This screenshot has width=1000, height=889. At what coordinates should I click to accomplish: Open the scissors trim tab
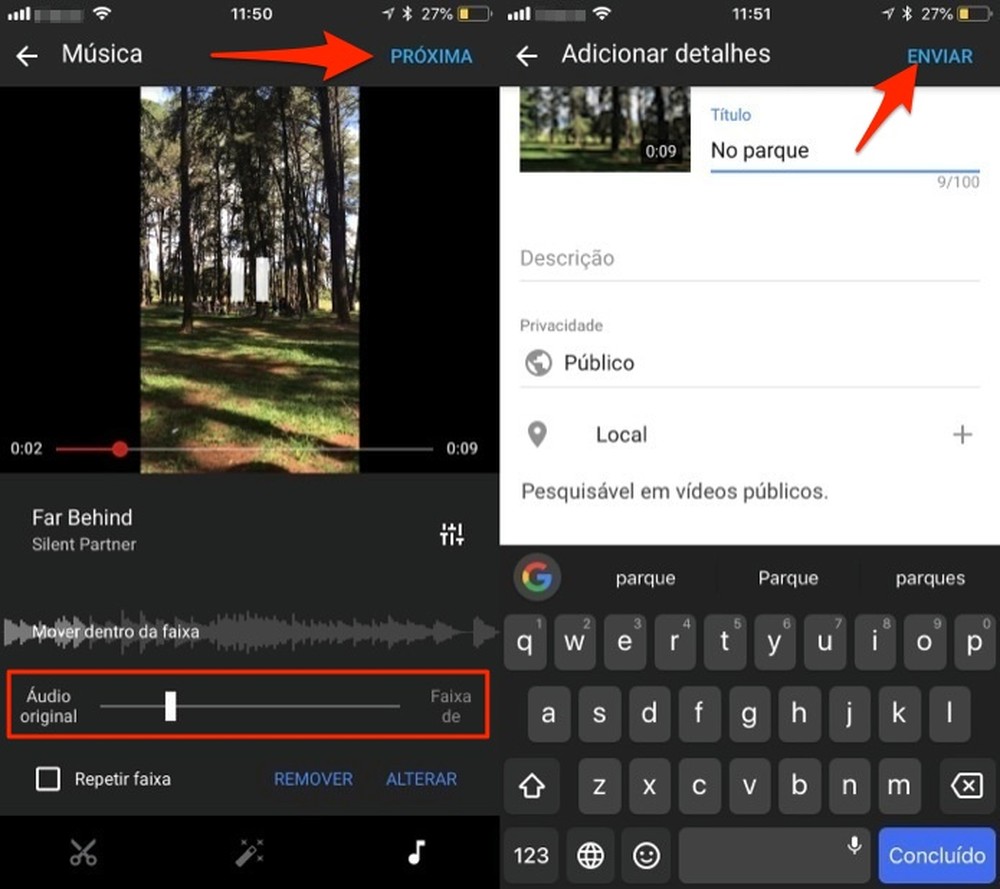(84, 853)
